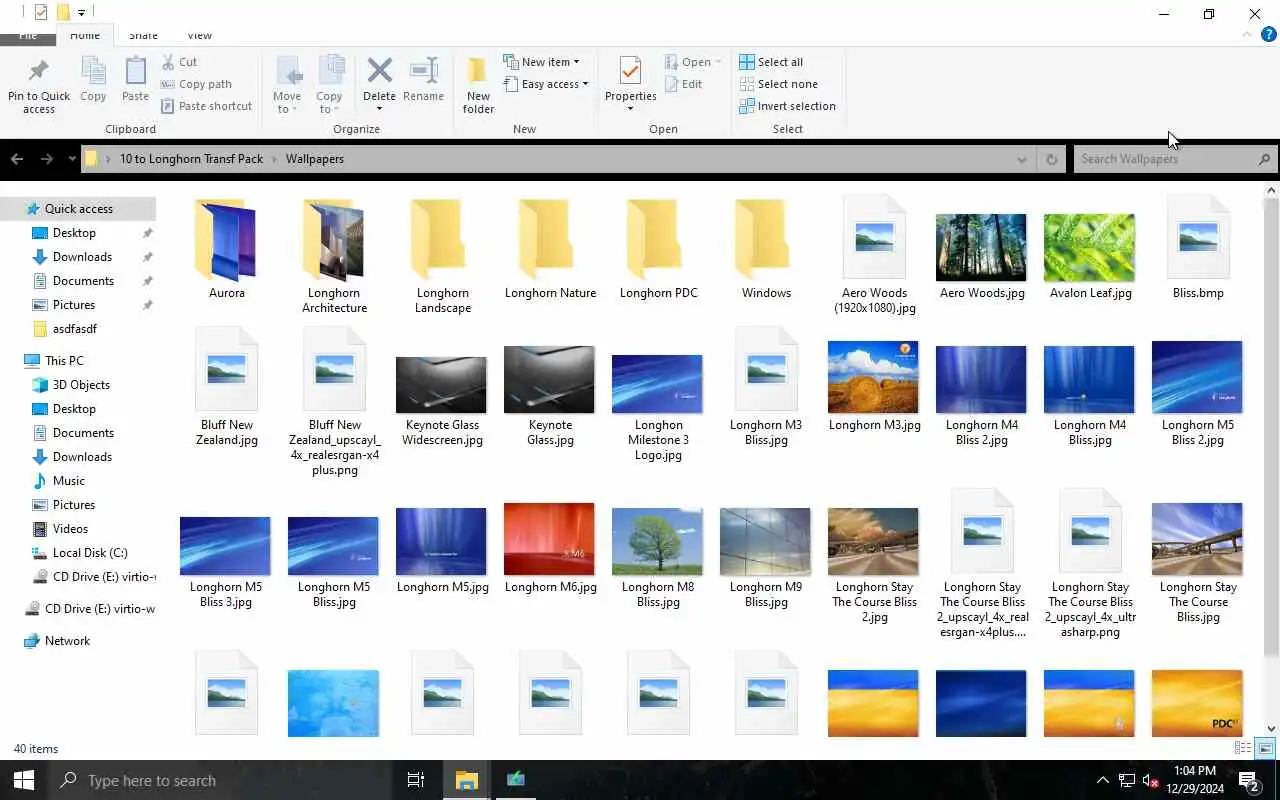1280x800 pixels.
Task: Click the Back navigation arrow
Action: (x=17, y=159)
